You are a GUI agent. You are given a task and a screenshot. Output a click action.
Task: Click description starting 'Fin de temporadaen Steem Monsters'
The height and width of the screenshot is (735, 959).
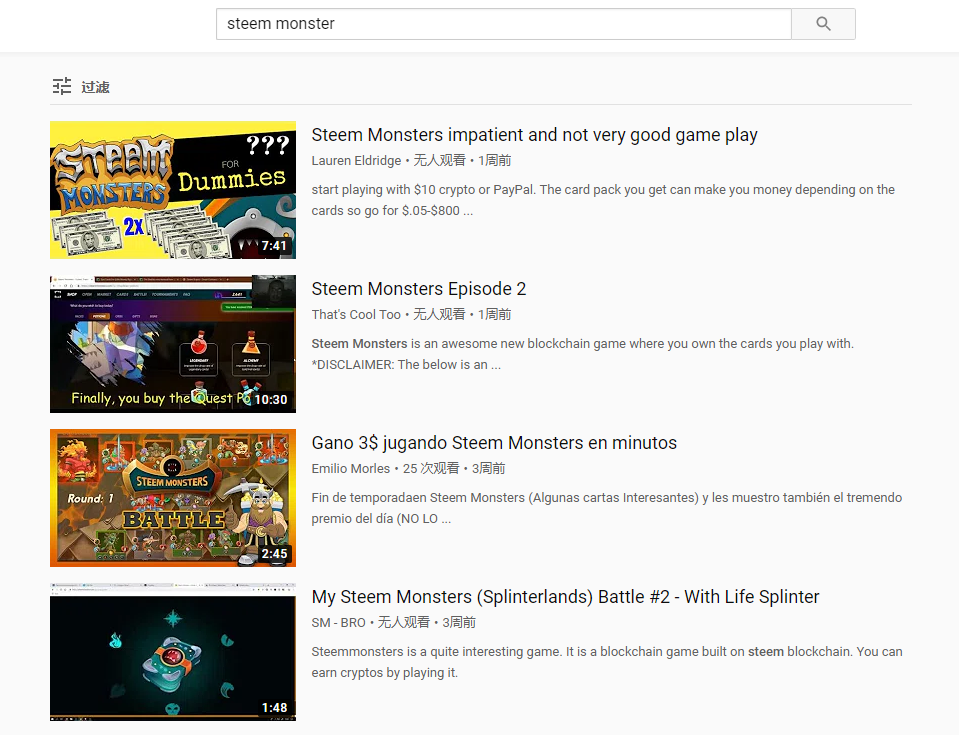(607, 508)
